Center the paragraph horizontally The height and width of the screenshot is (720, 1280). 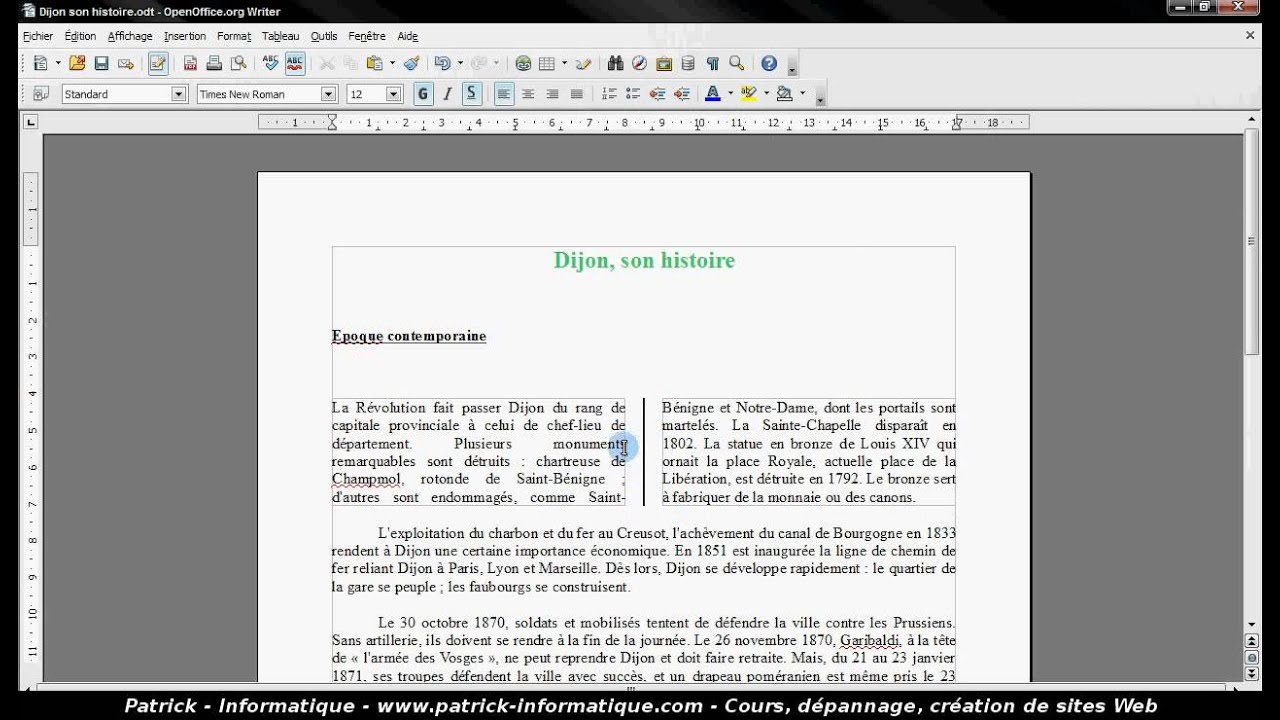point(528,94)
